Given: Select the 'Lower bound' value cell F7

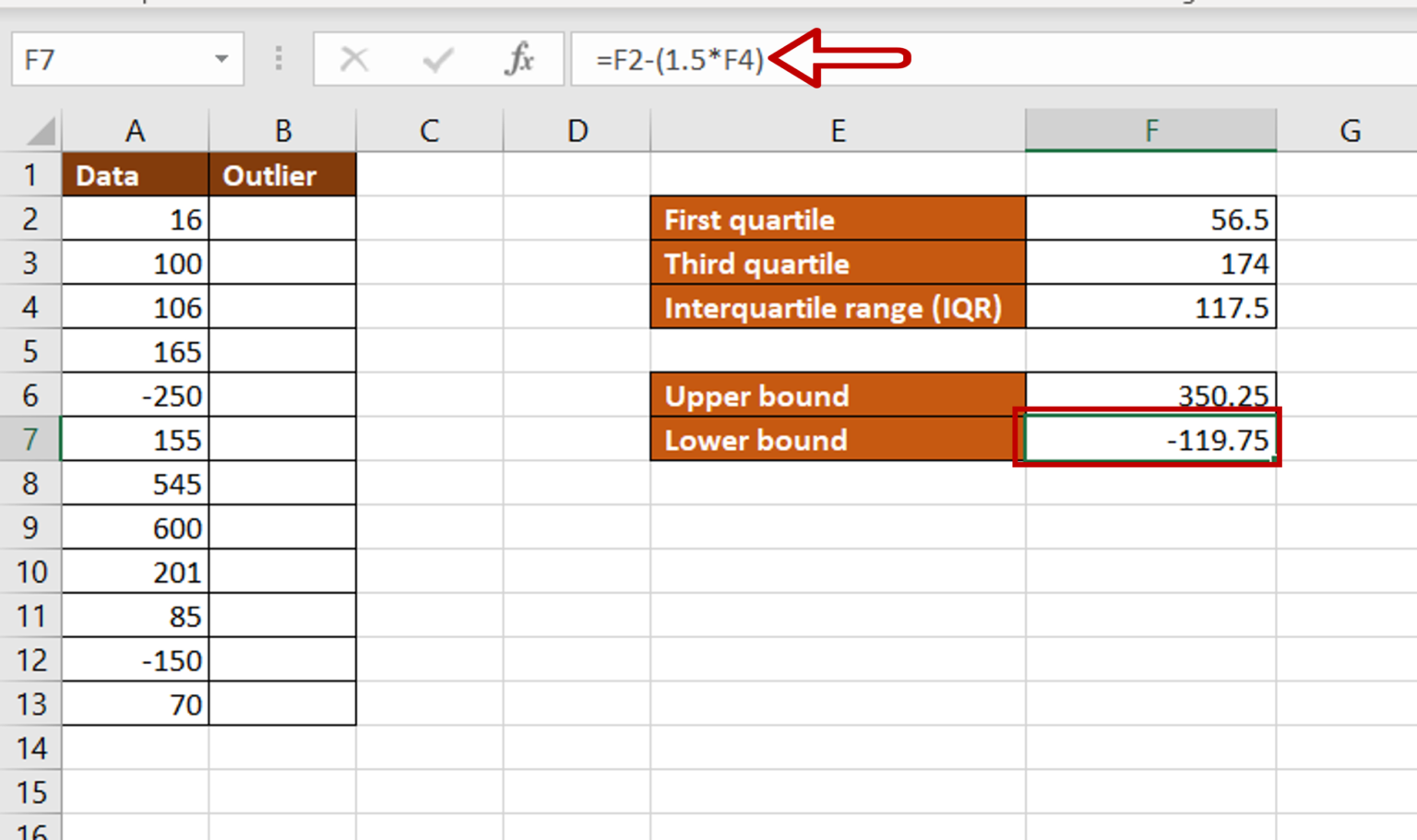Looking at the screenshot, I should point(1150,440).
